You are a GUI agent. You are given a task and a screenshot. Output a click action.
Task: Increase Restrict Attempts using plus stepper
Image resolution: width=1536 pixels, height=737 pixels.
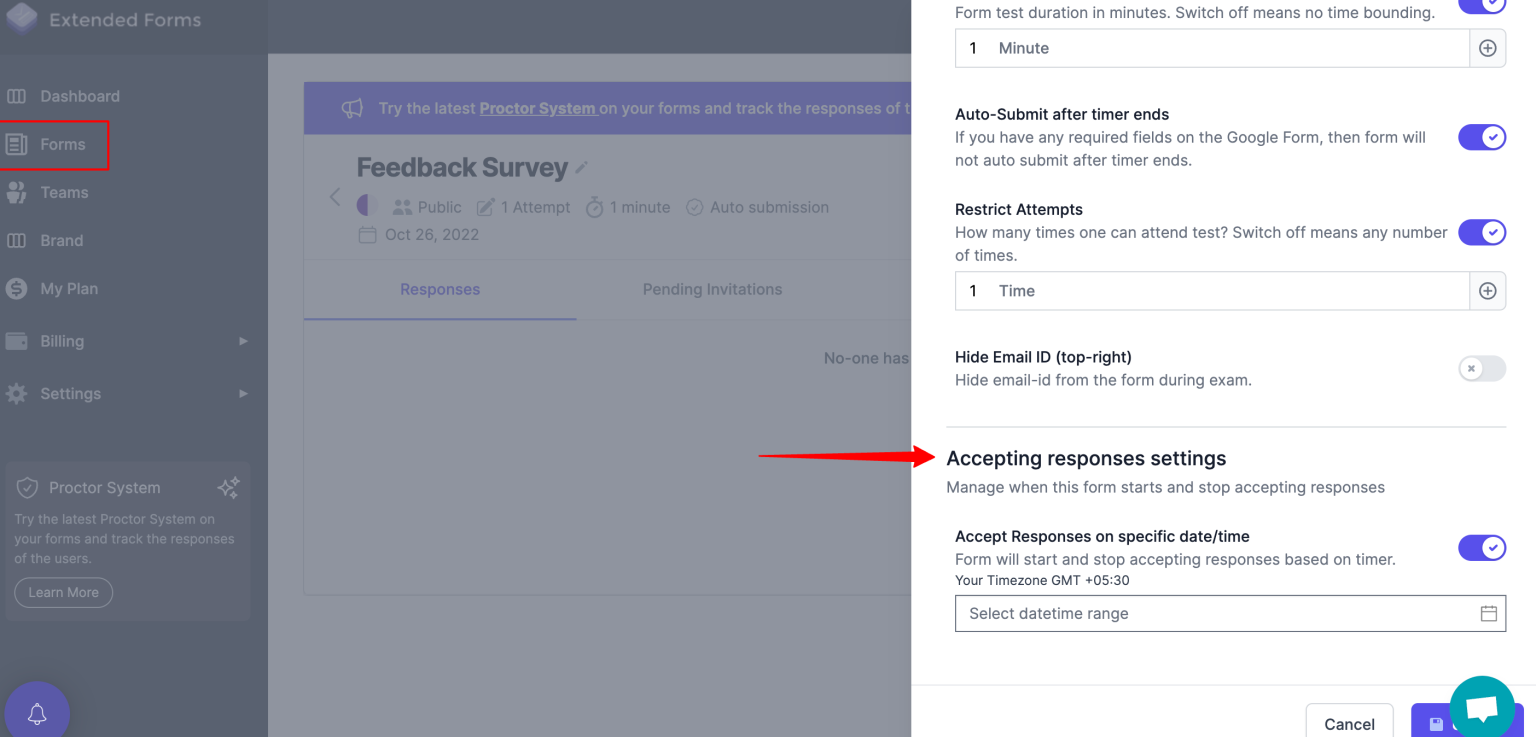(1487, 290)
